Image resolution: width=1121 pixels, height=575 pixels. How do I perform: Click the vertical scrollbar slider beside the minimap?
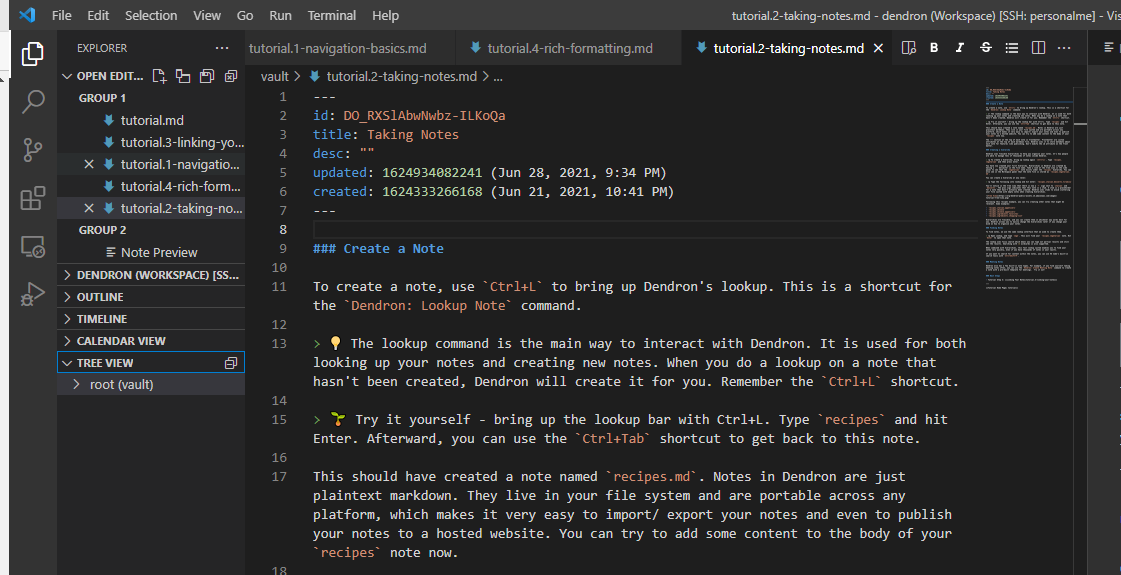[1080, 124]
